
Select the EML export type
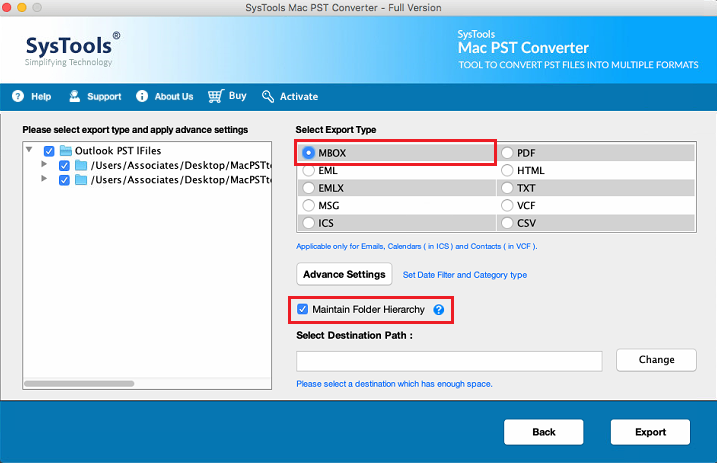click(x=309, y=170)
